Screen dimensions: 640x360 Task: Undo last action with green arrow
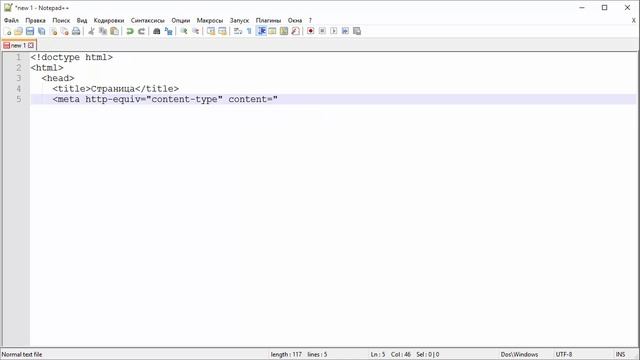(x=130, y=31)
